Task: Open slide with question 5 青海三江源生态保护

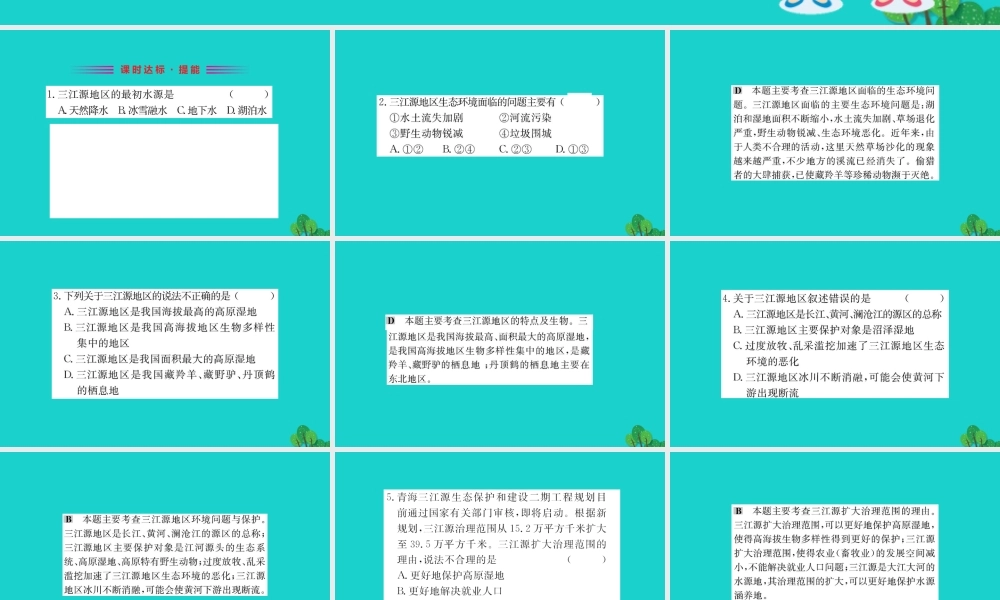Action: (500, 526)
